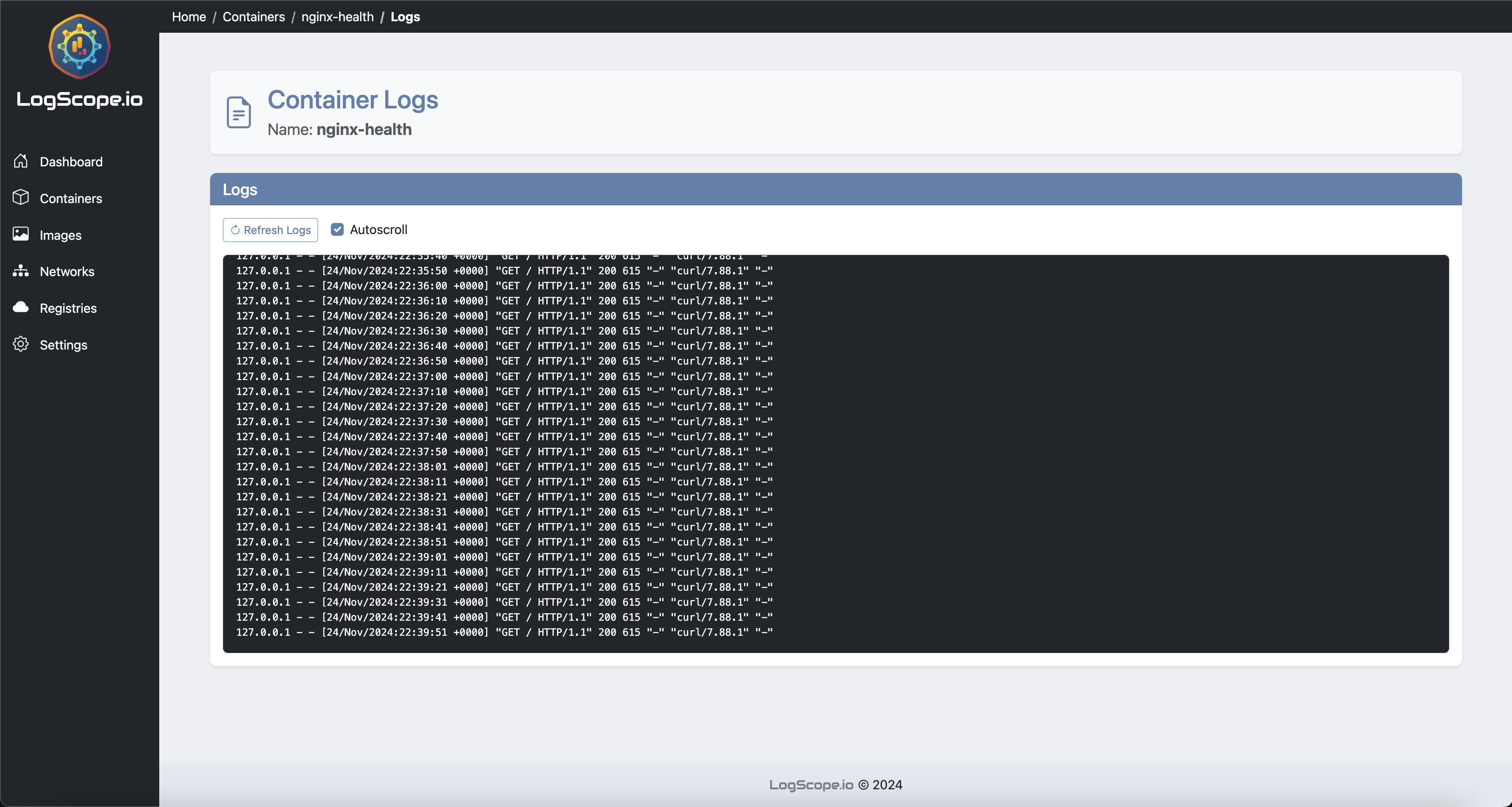Select nginx-health in the breadcrumb
The width and height of the screenshot is (1512, 807).
click(x=338, y=16)
